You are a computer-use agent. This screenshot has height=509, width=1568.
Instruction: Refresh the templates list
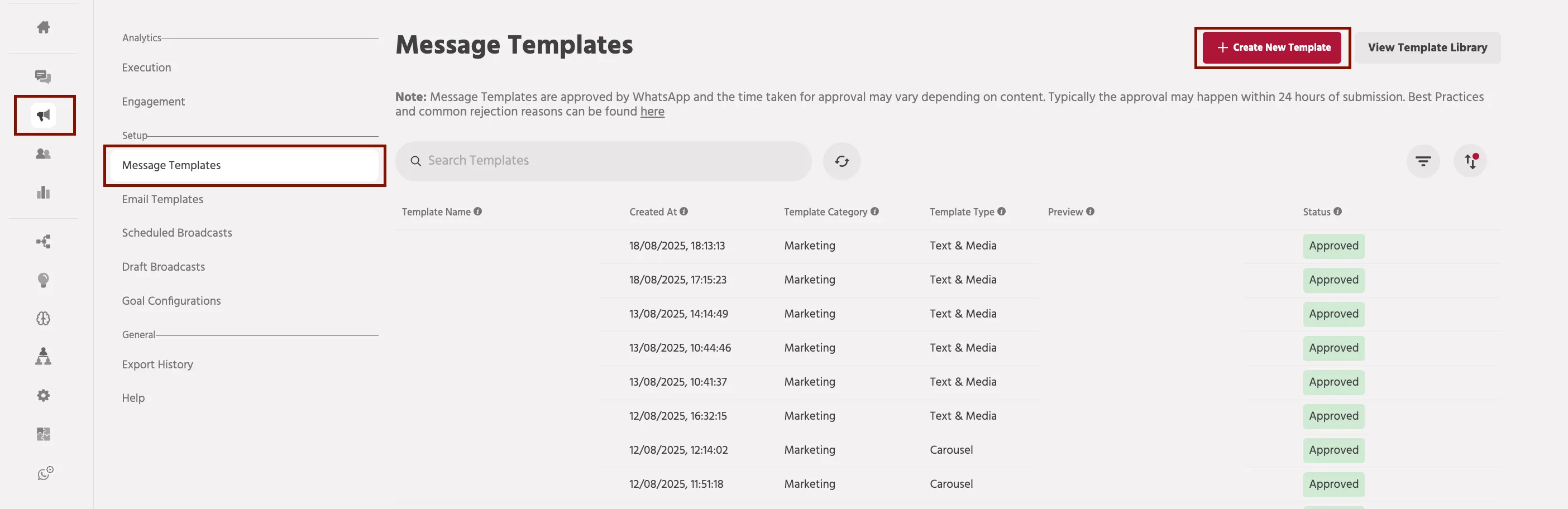coord(841,161)
